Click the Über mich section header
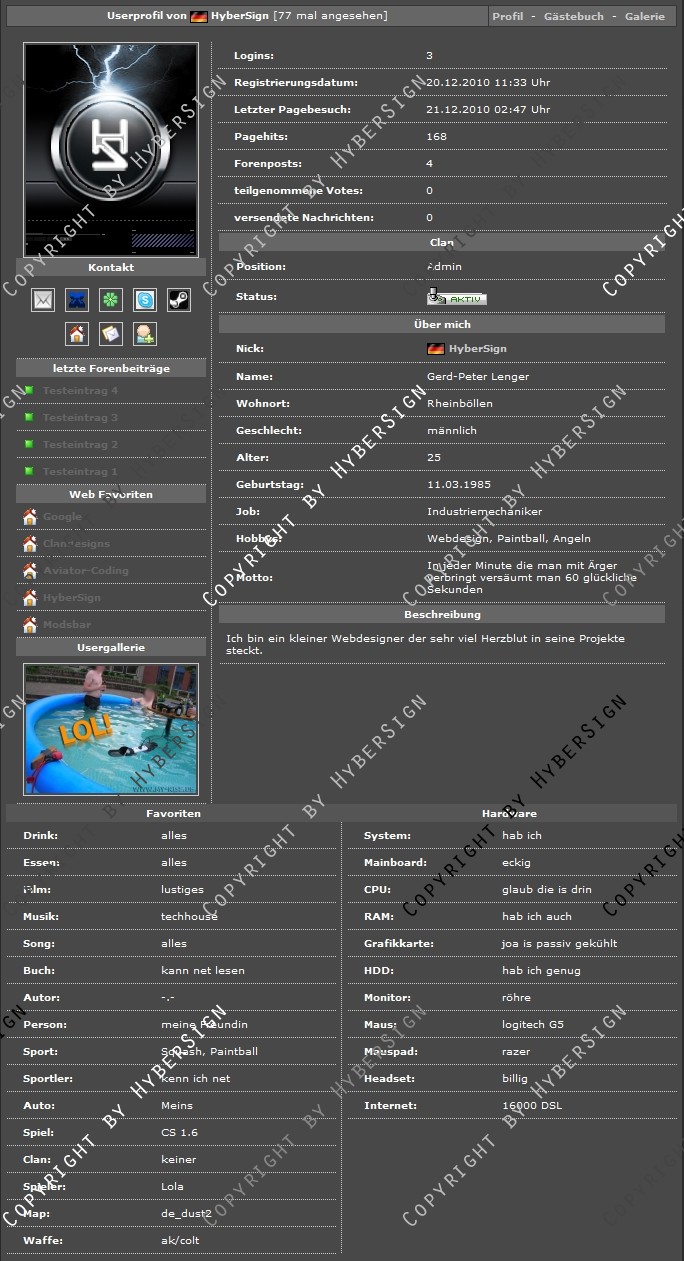 (442, 324)
